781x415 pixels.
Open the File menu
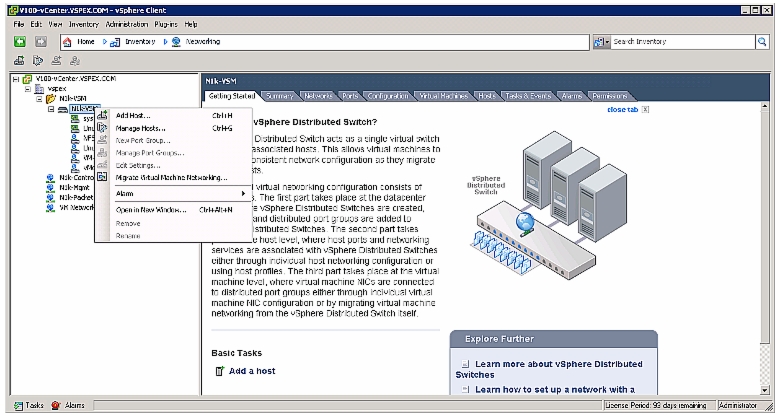pos(18,24)
